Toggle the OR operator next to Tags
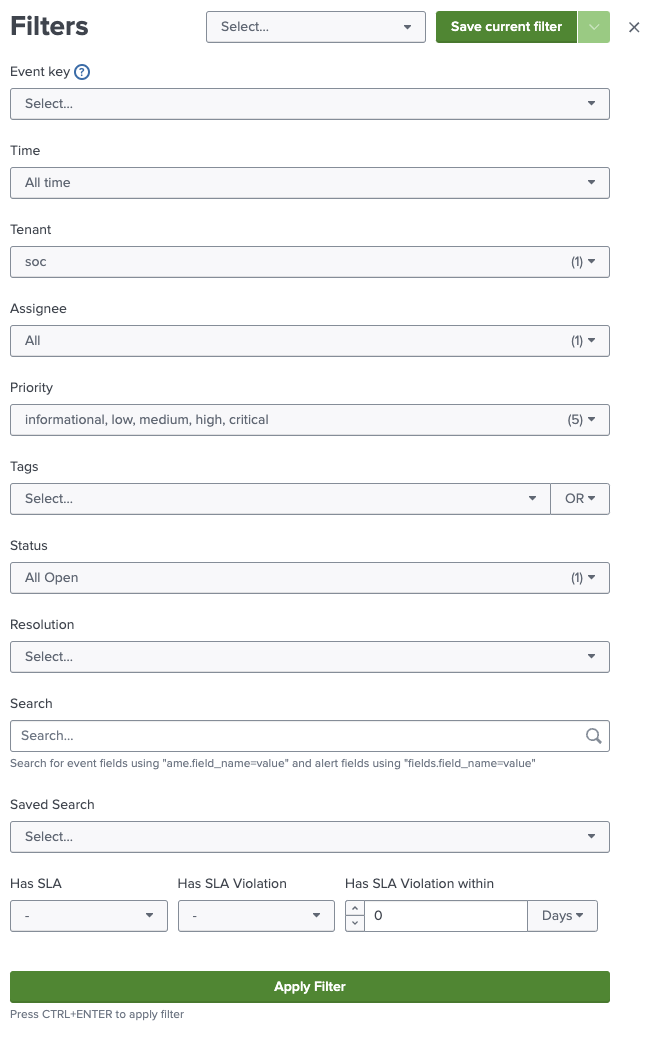Viewport: 652px width, 1048px height. tap(580, 498)
